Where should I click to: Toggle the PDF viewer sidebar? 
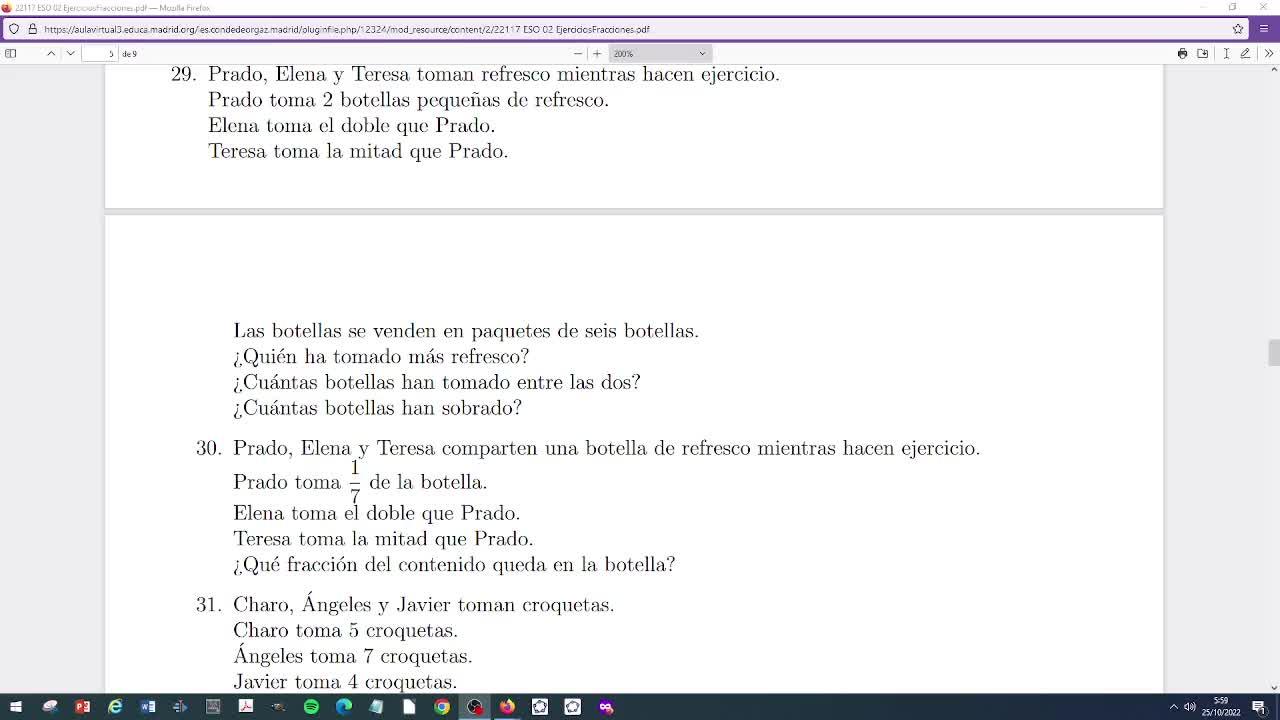click(11, 53)
